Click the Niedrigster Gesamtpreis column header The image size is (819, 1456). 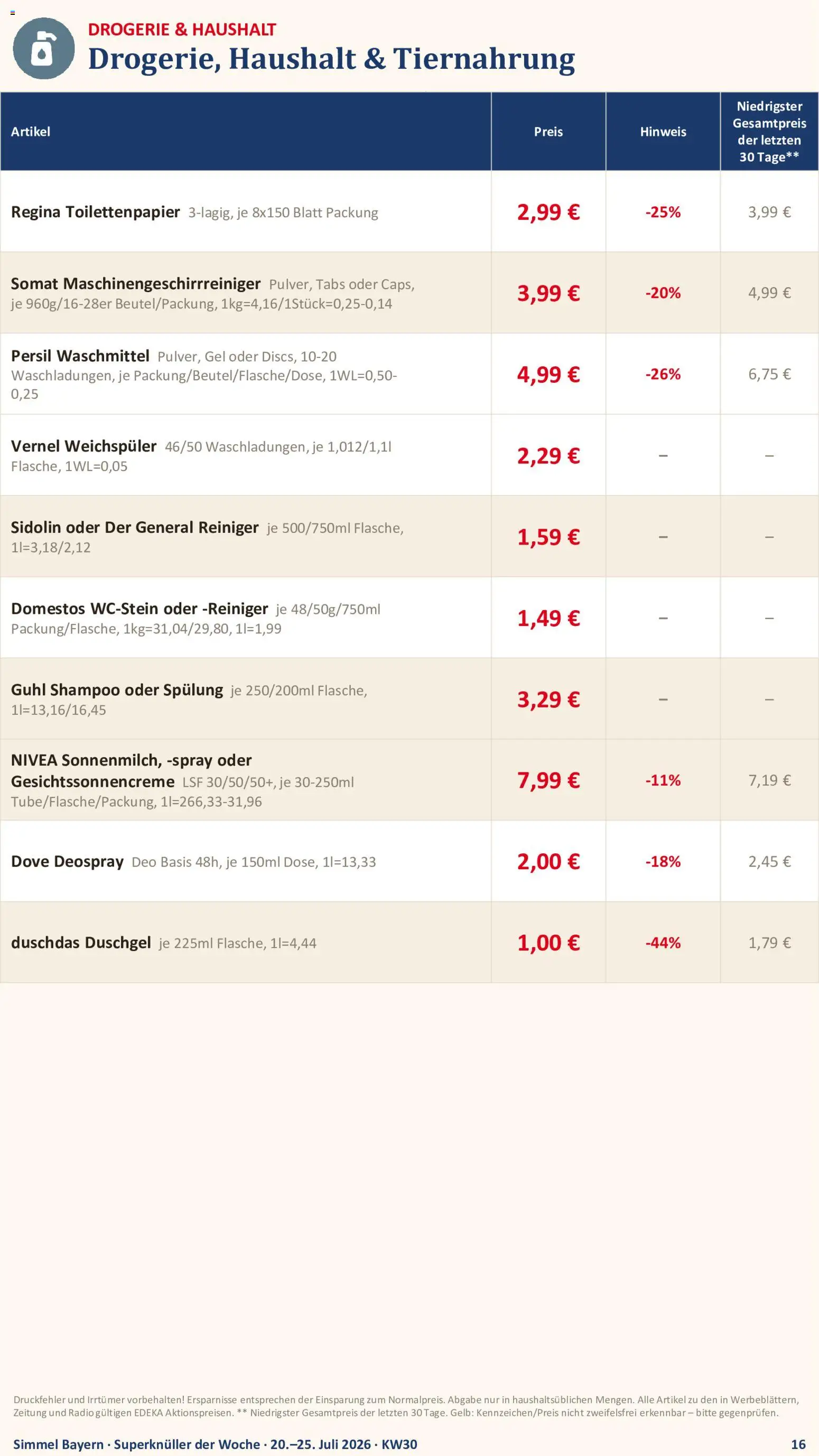[769, 132]
